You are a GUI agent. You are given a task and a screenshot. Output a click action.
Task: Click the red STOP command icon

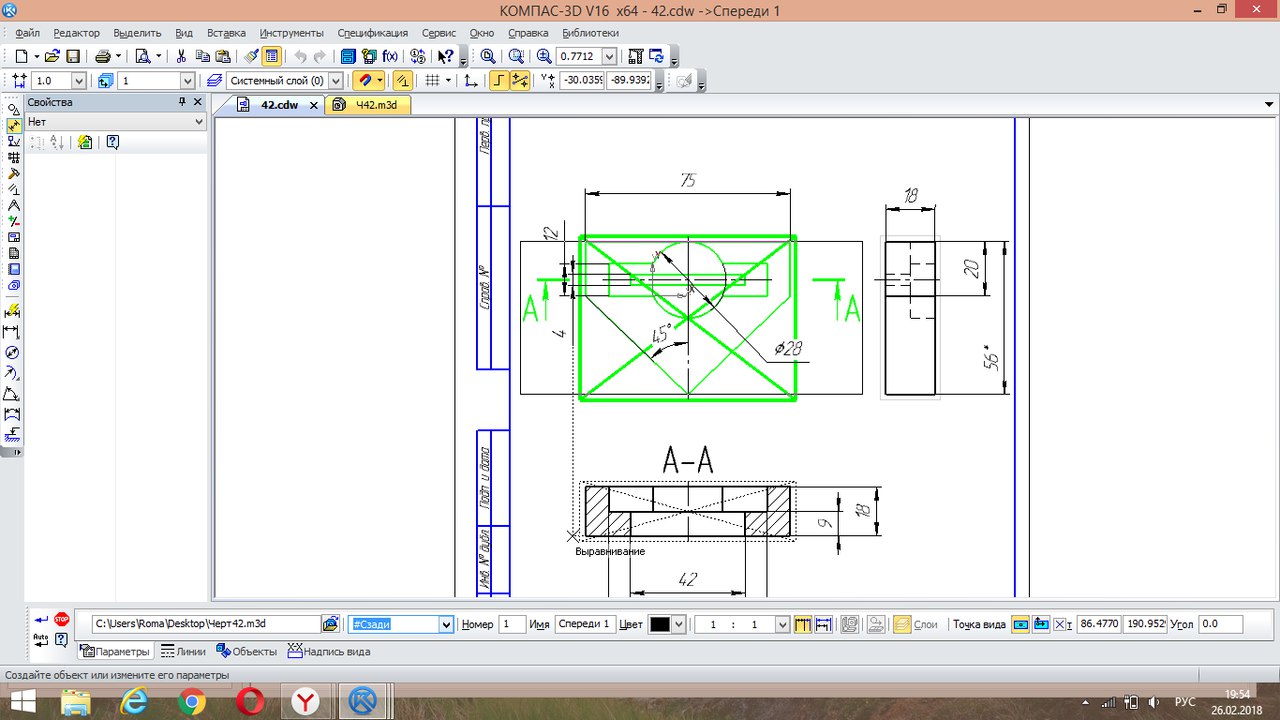pyautogui.click(x=62, y=620)
